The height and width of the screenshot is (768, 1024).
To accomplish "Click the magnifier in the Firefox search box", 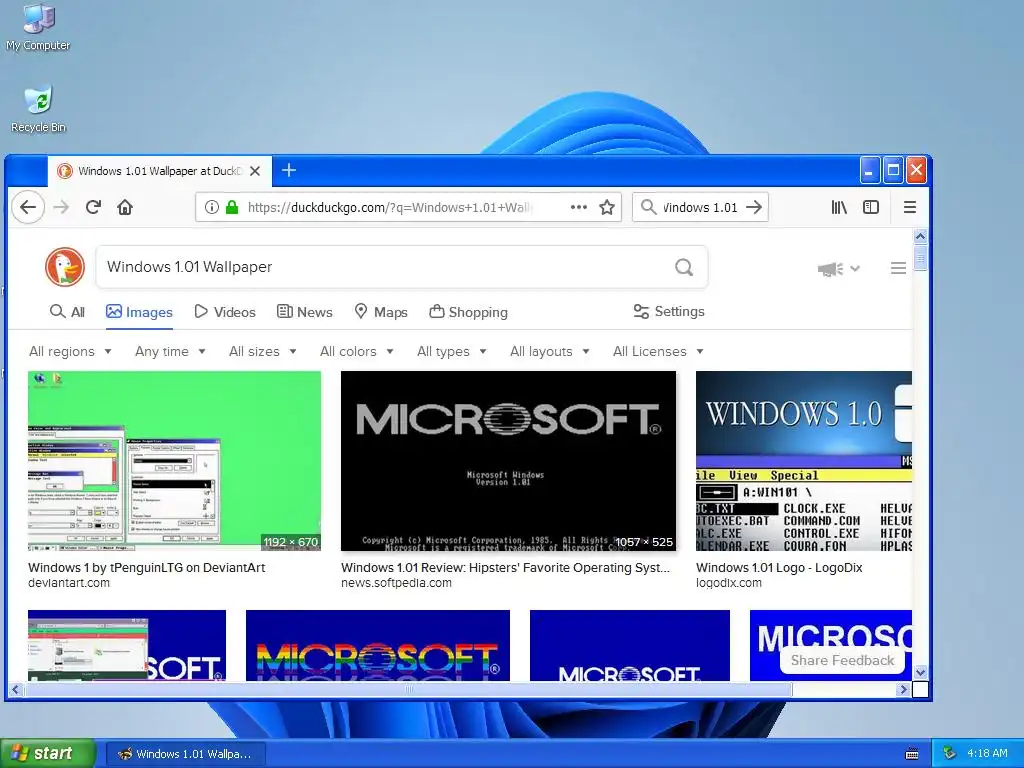I will pos(648,208).
